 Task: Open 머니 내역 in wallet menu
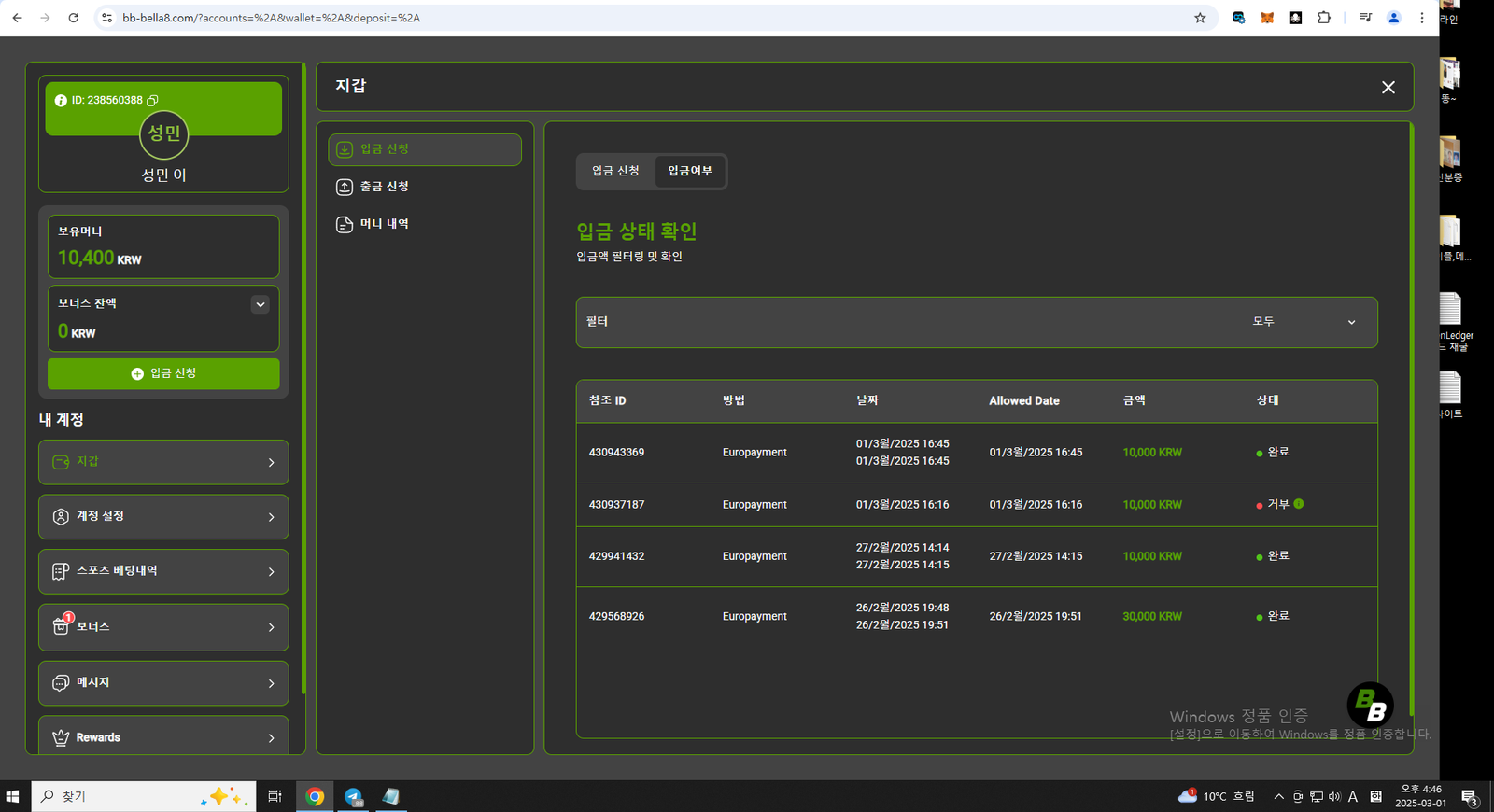(x=385, y=224)
